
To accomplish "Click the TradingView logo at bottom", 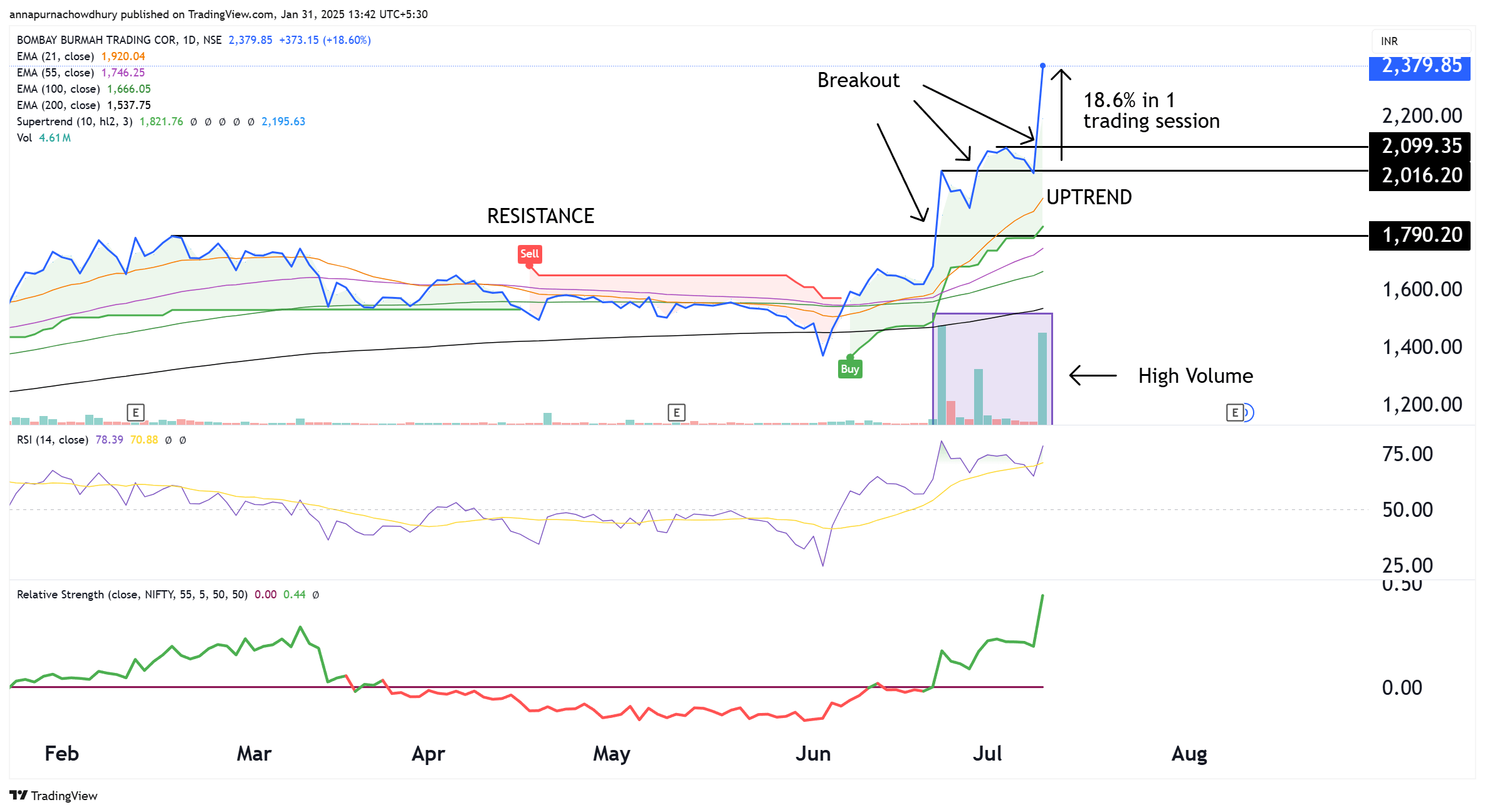I will pyautogui.click(x=53, y=795).
